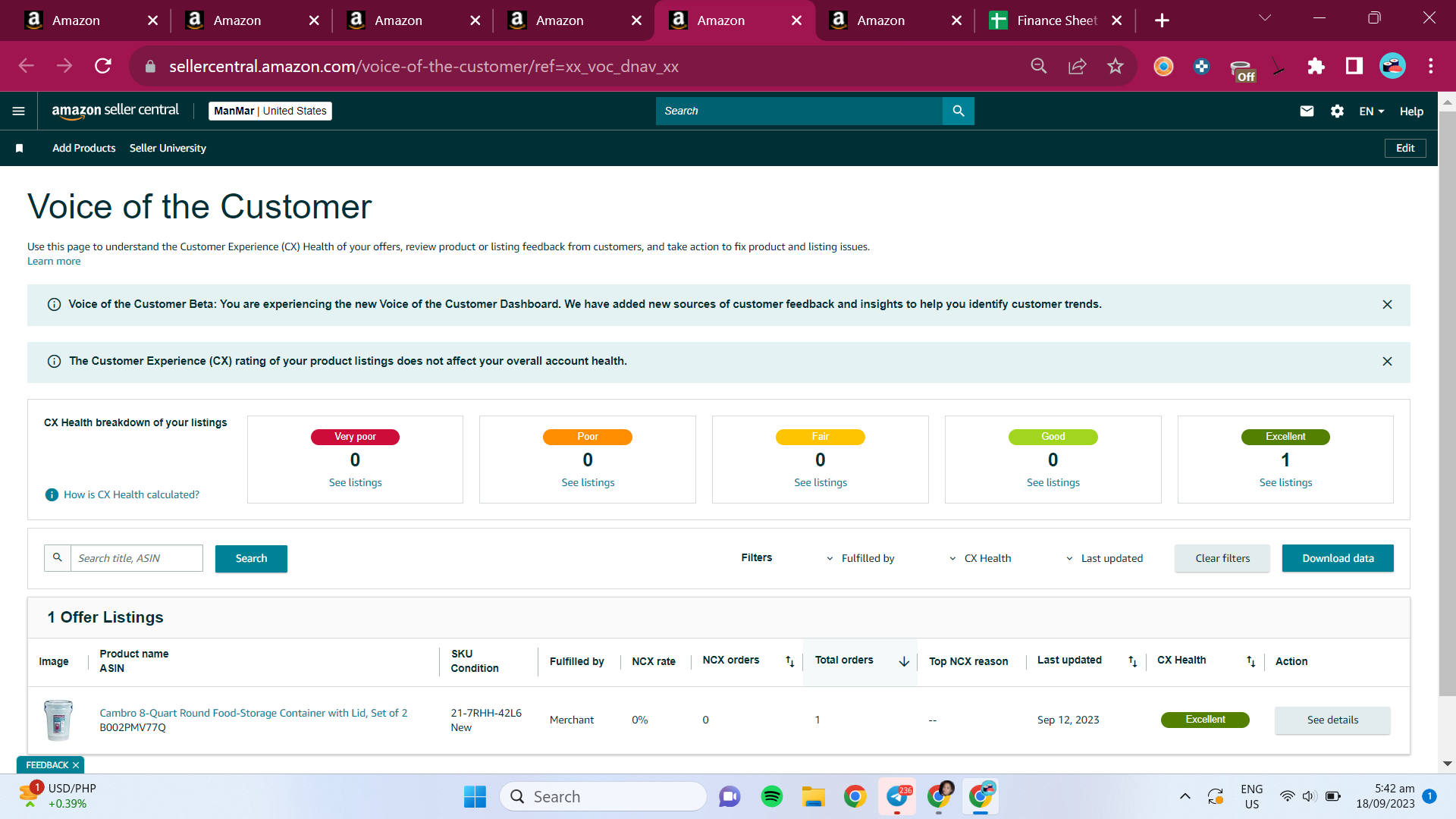Open the Help menu item

pyautogui.click(x=1411, y=111)
